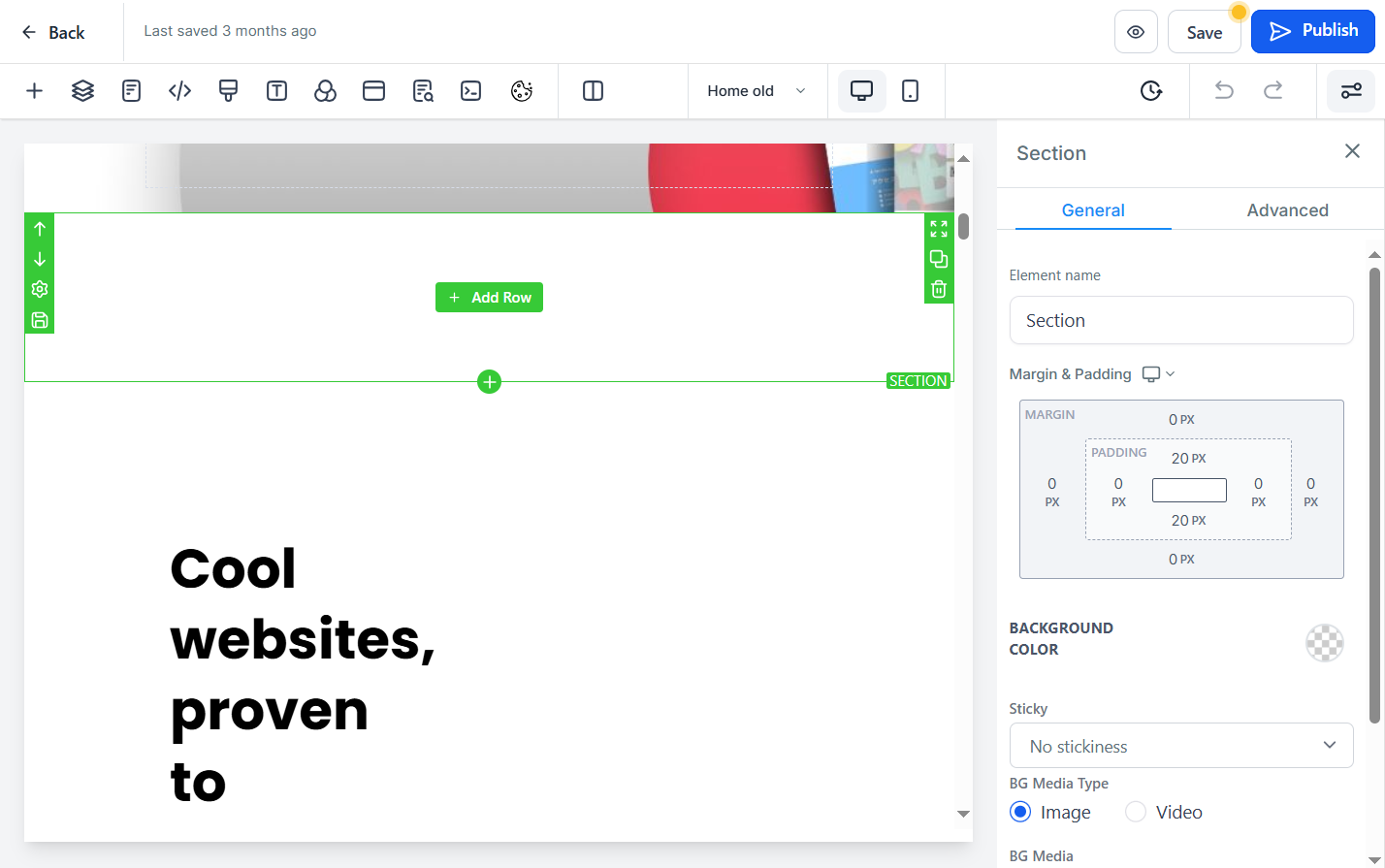Viewport: 1385px width, 868px height.
Task: Move section up with arrow icon
Action: pos(40,229)
